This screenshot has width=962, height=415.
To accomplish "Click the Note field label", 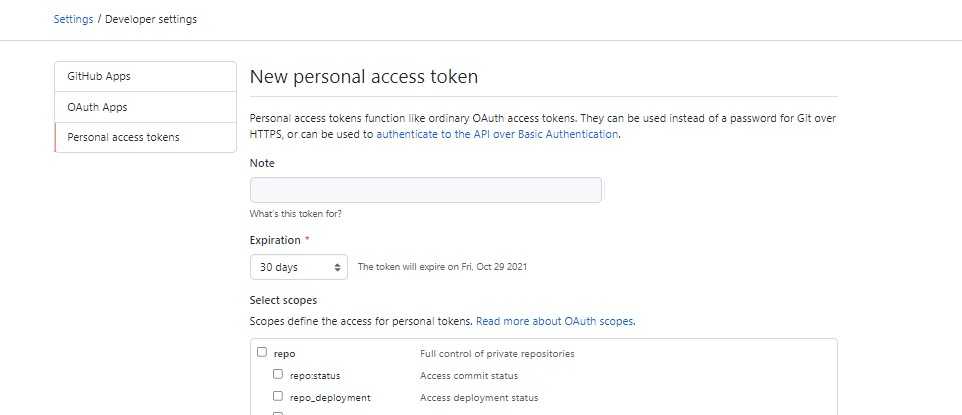I will pos(262,163).
